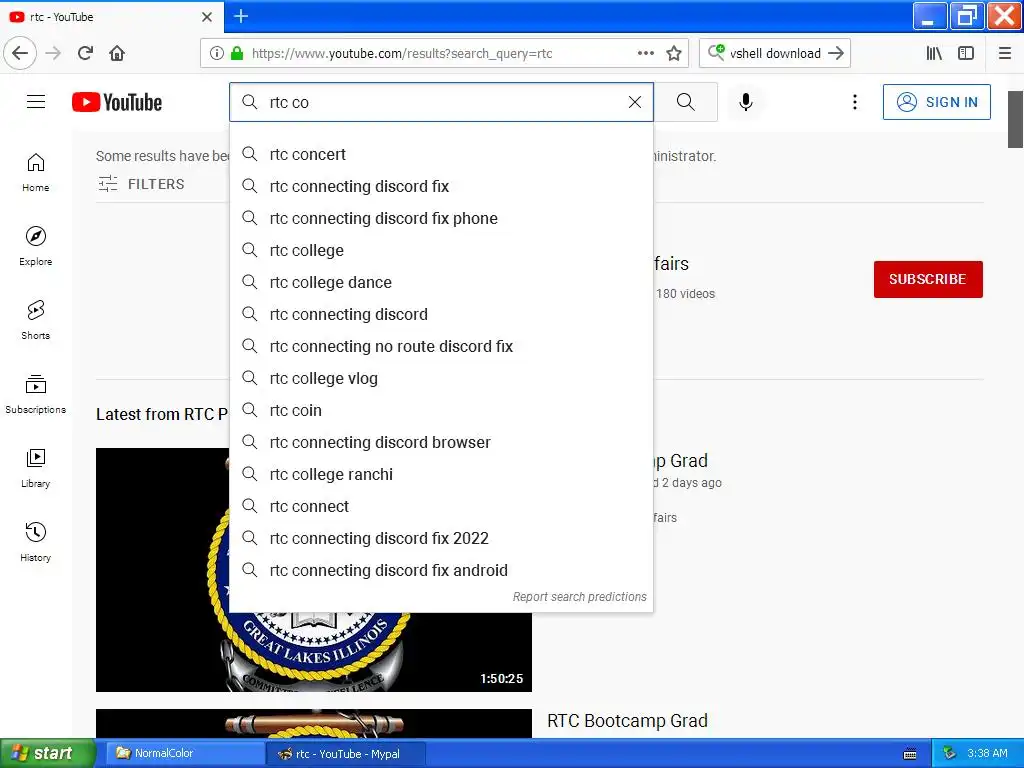Toggle browser sidebar icon
This screenshot has height=768, width=1024.
966,53
